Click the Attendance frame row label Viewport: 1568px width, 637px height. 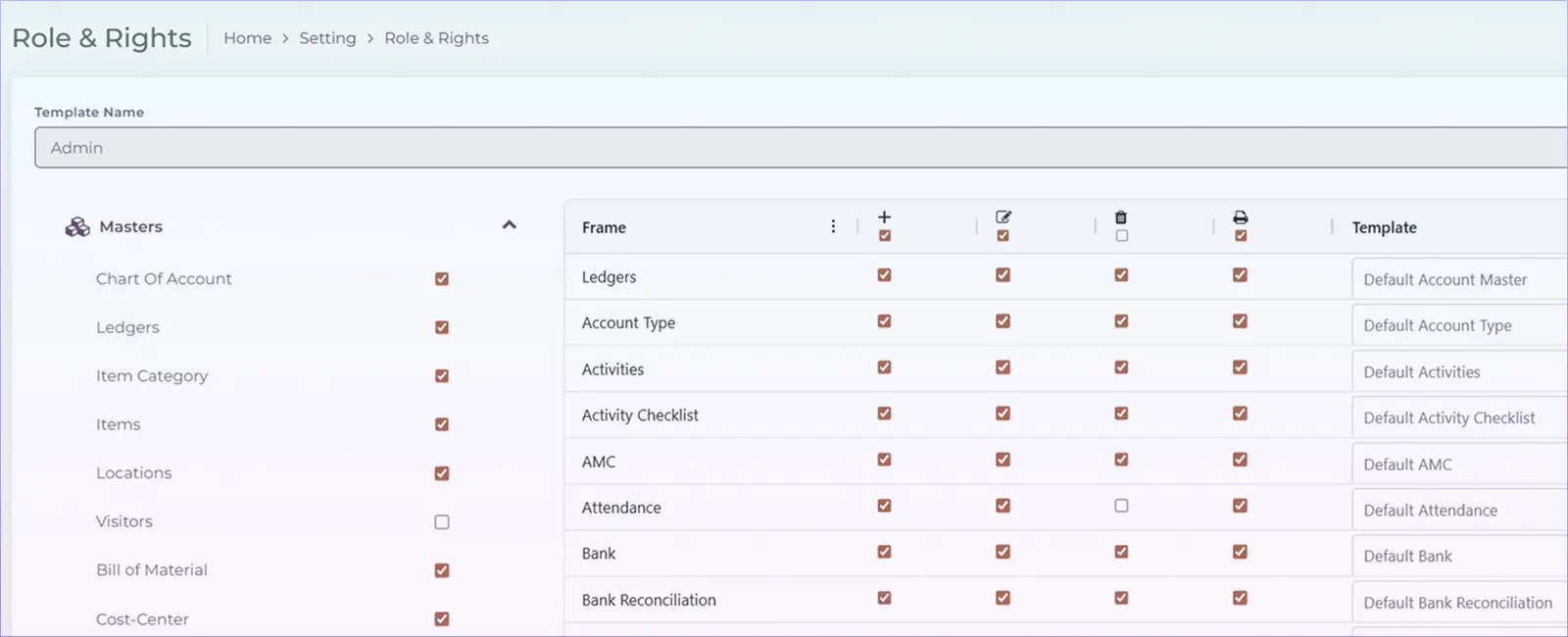(x=621, y=508)
